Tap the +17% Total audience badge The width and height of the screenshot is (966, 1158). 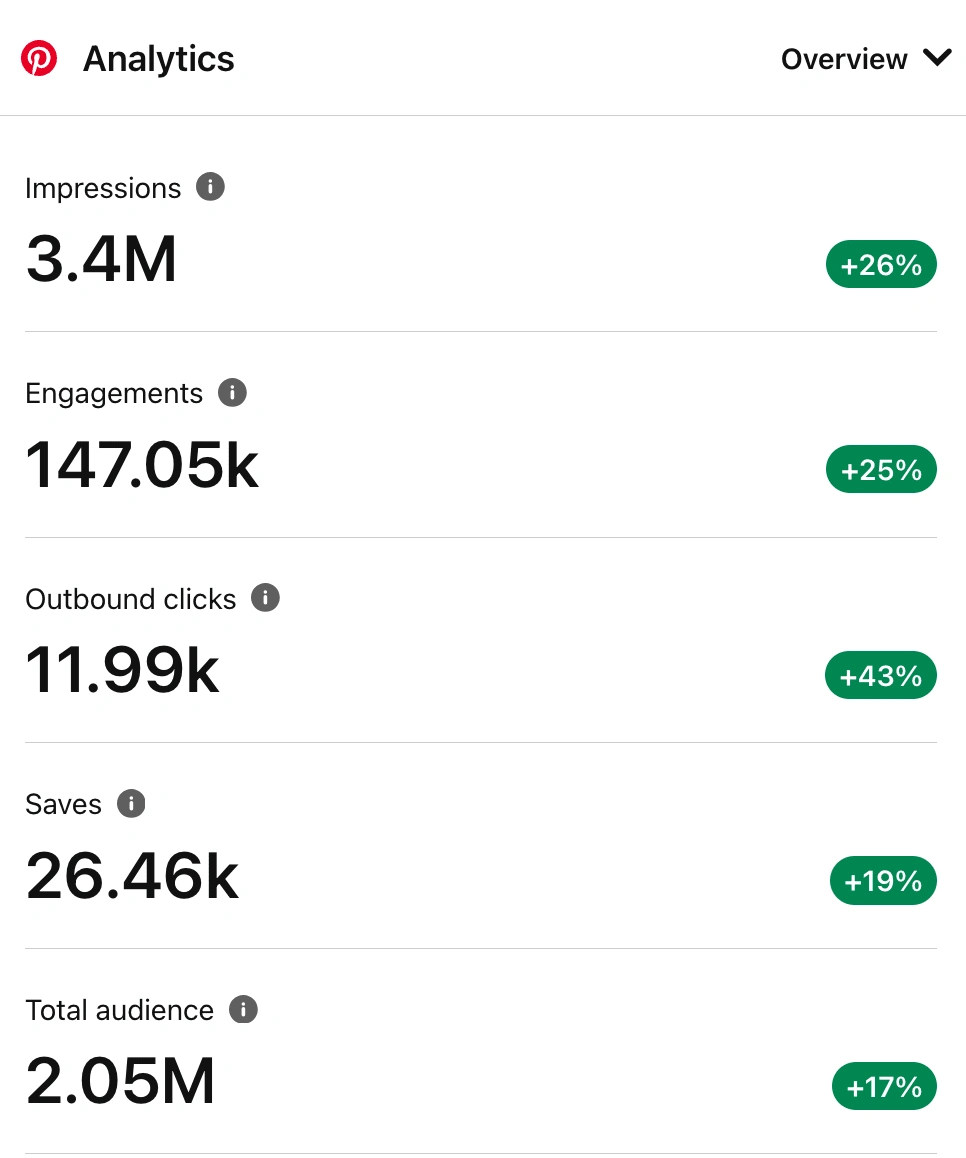(x=884, y=1087)
